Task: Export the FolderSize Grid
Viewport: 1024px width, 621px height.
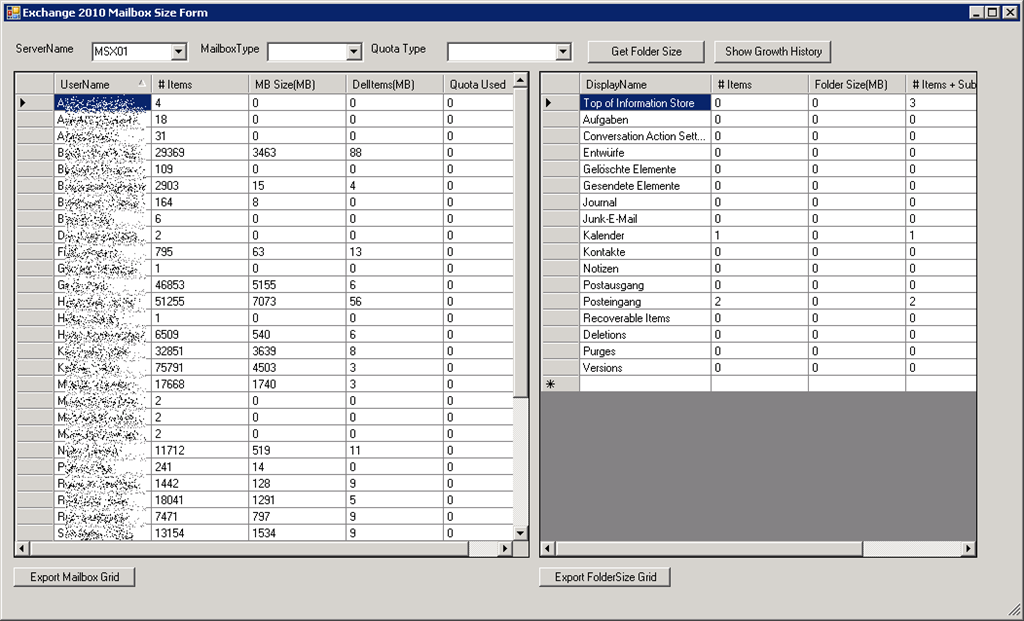Action: [605, 577]
